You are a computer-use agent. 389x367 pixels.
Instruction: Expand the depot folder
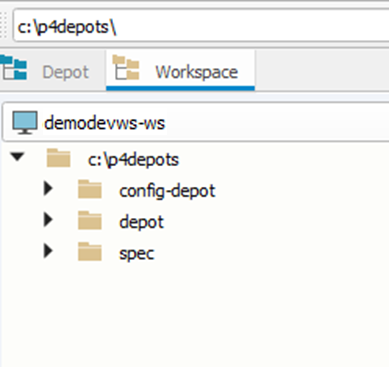49,220
